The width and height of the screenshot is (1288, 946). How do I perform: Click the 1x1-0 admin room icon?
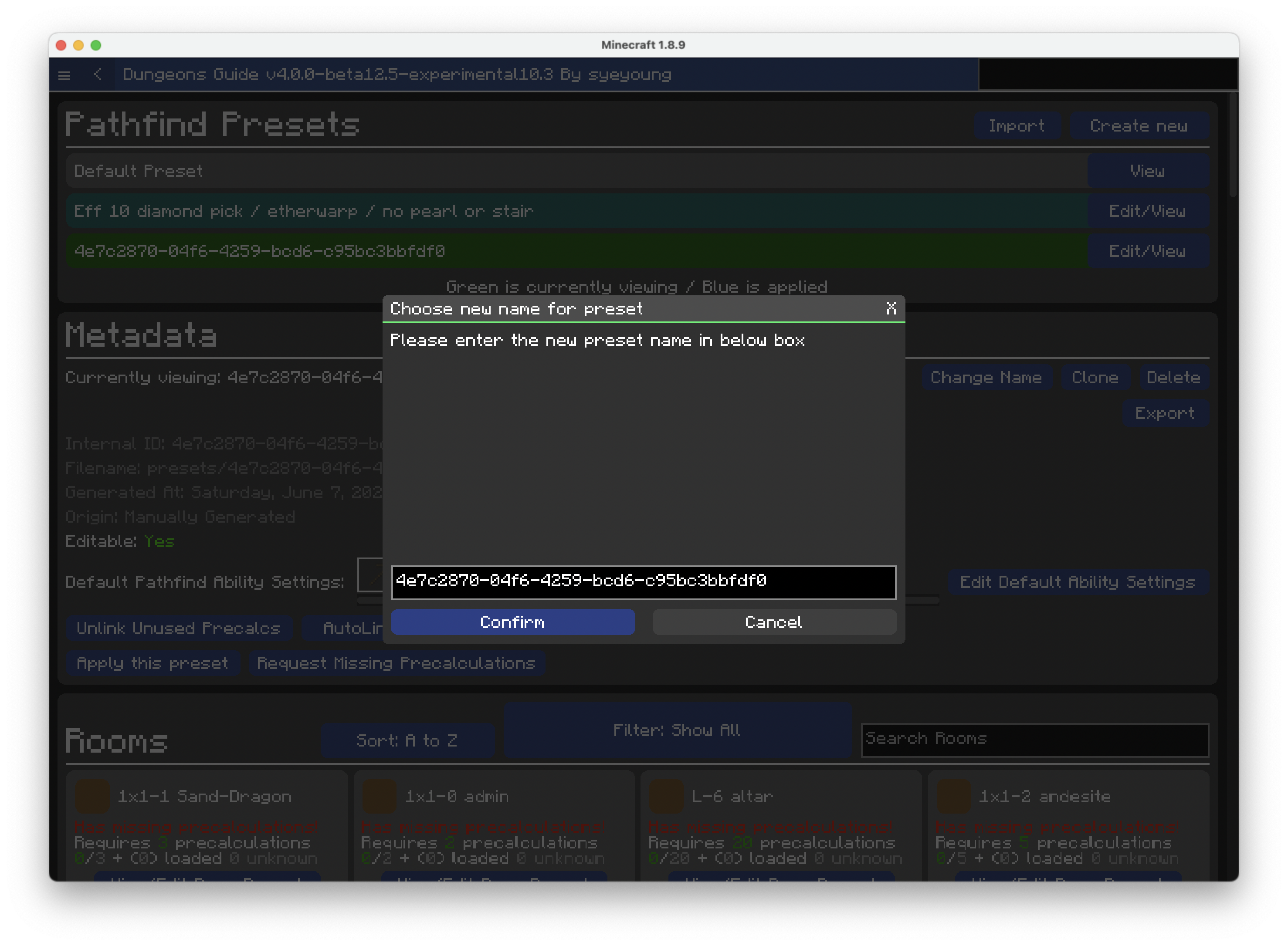click(x=379, y=796)
